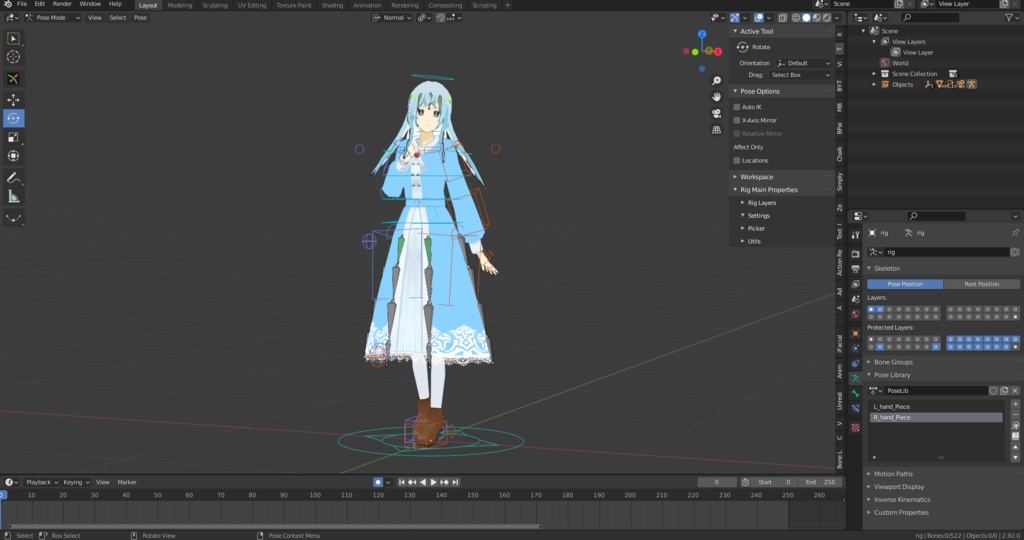1024x540 pixels.
Task: Expand the Picker subpanel
Action: click(756, 229)
